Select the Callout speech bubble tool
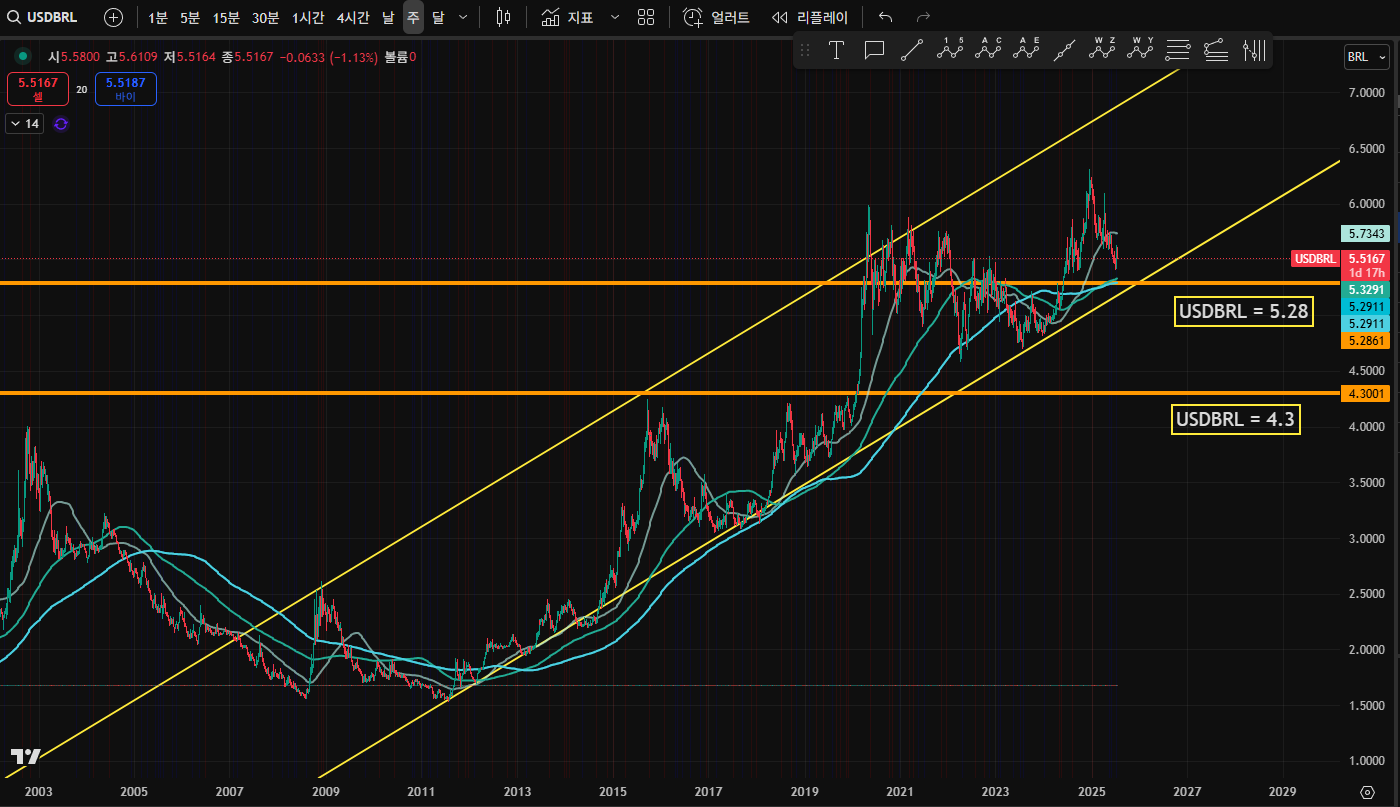The width and height of the screenshot is (1400, 807). 874,51
